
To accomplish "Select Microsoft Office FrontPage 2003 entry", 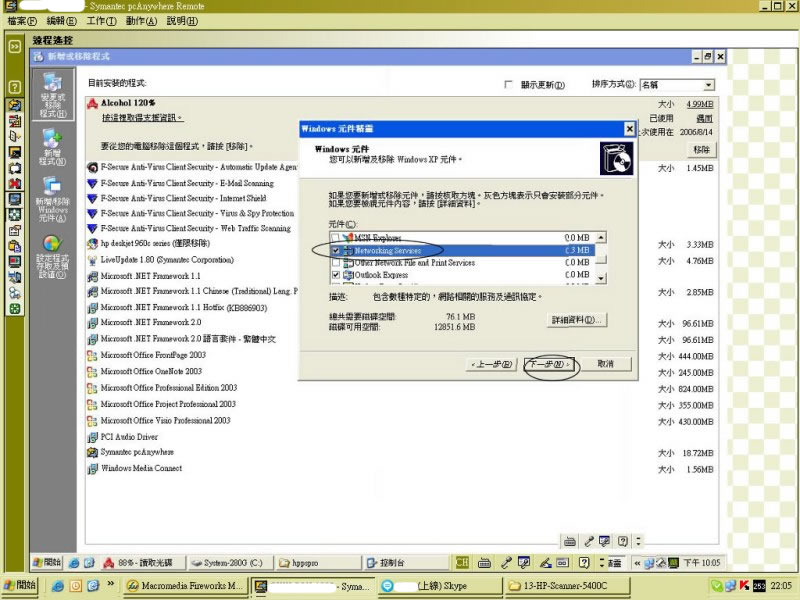I will pyautogui.click(x=153, y=355).
